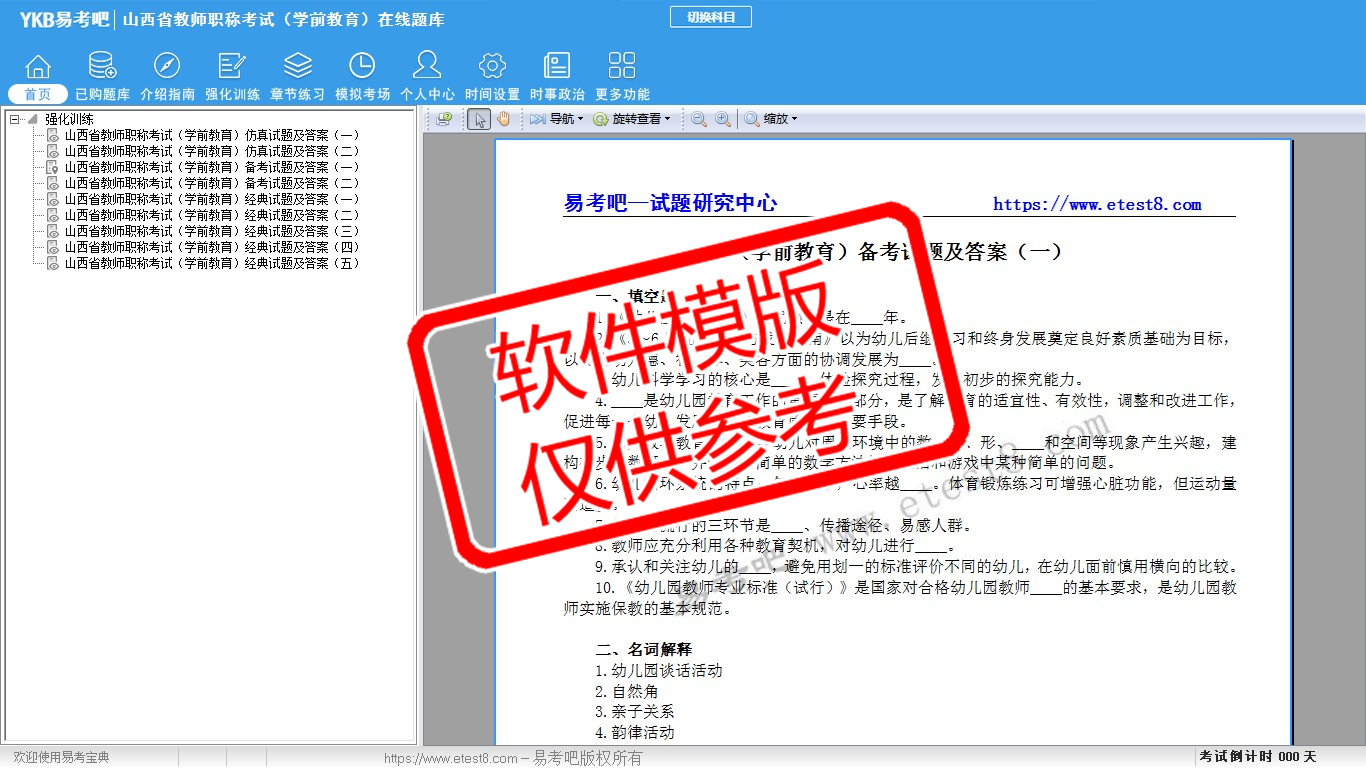The height and width of the screenshot is (768, 1366).
Task: Click the 易考吧—试题研究中心 header text
Action: pyautogui.click(x=670, y=203)
